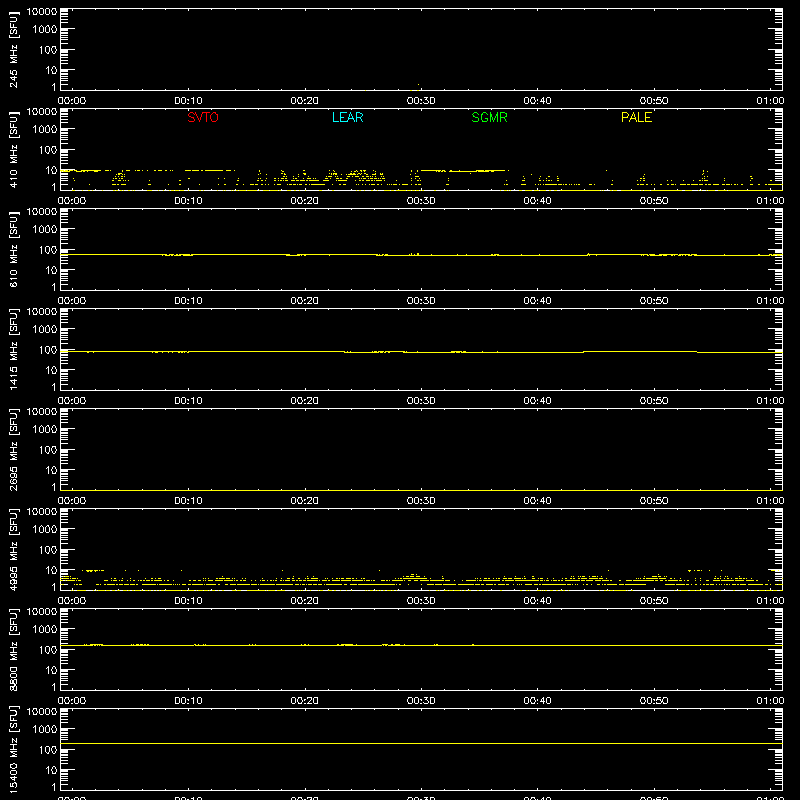Viewport: 800px width, 800px height.
Task: Click the 10 tick value on 1415 MHz axis
Action: (51, 370)
